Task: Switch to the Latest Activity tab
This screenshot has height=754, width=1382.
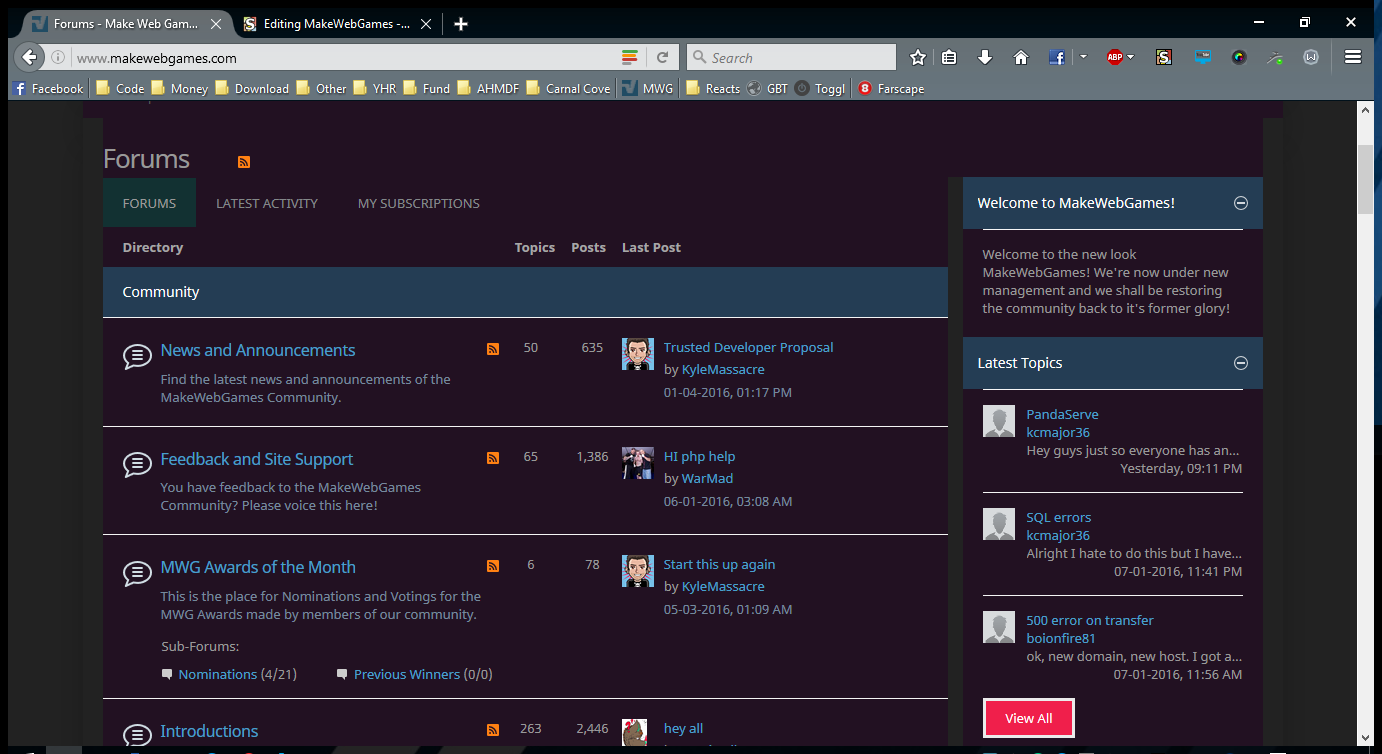Action: pos(266,203)
